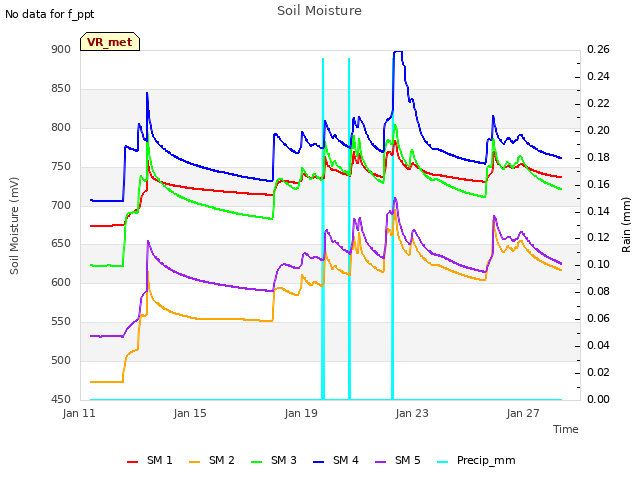Click the Jan 27 x-axis tick label
The height and width of the screenshot is (480, 640).
pos(523,413)
